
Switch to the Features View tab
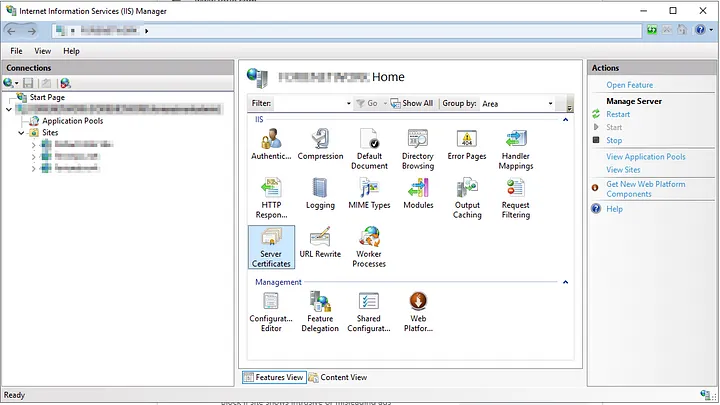click(274, 377)
